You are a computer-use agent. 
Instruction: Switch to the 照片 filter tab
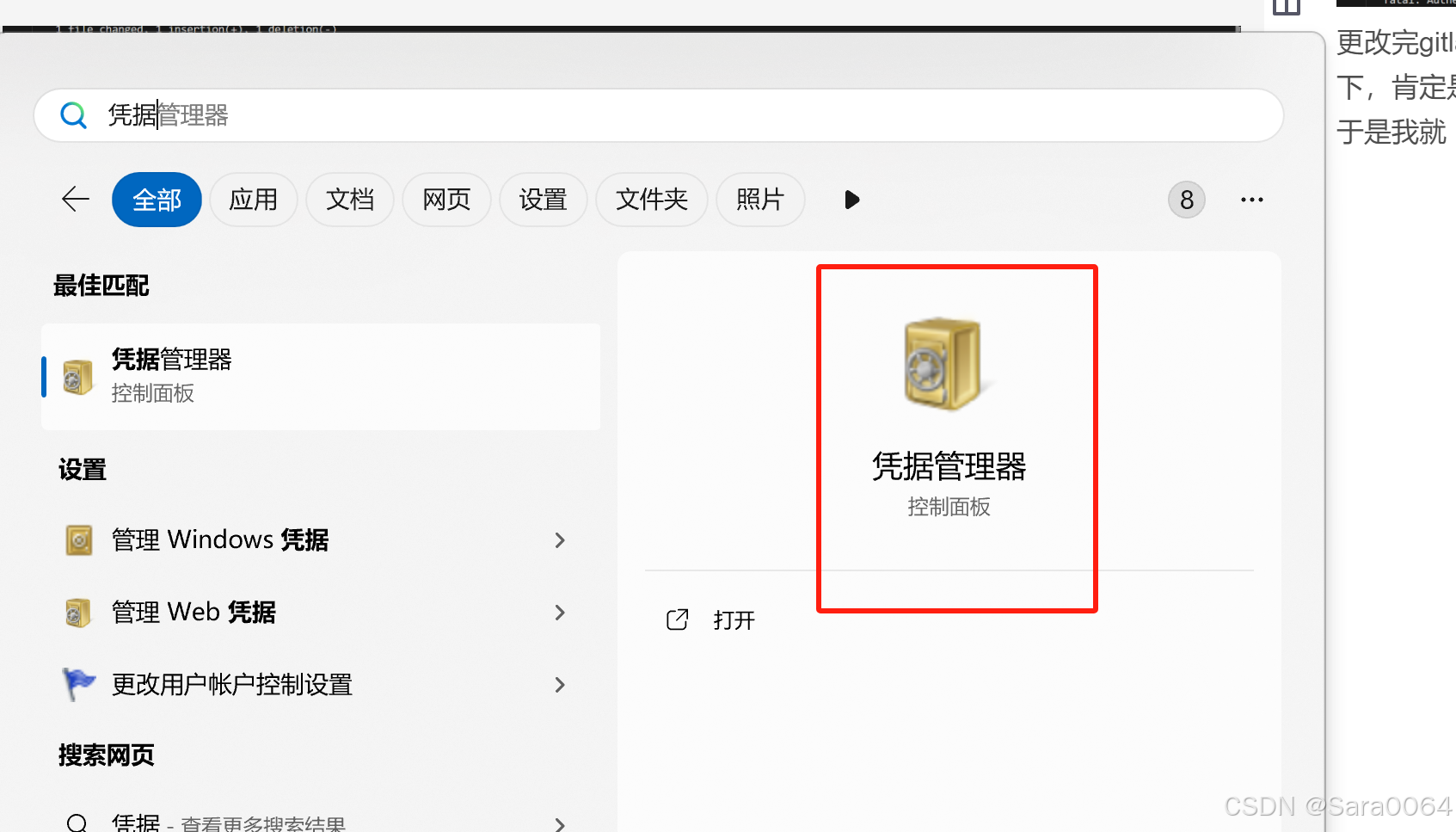click(760, 200)
